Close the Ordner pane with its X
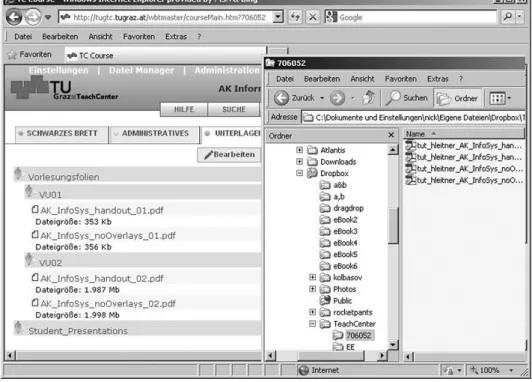The image size is (532, 382). (x=391, y=135)
